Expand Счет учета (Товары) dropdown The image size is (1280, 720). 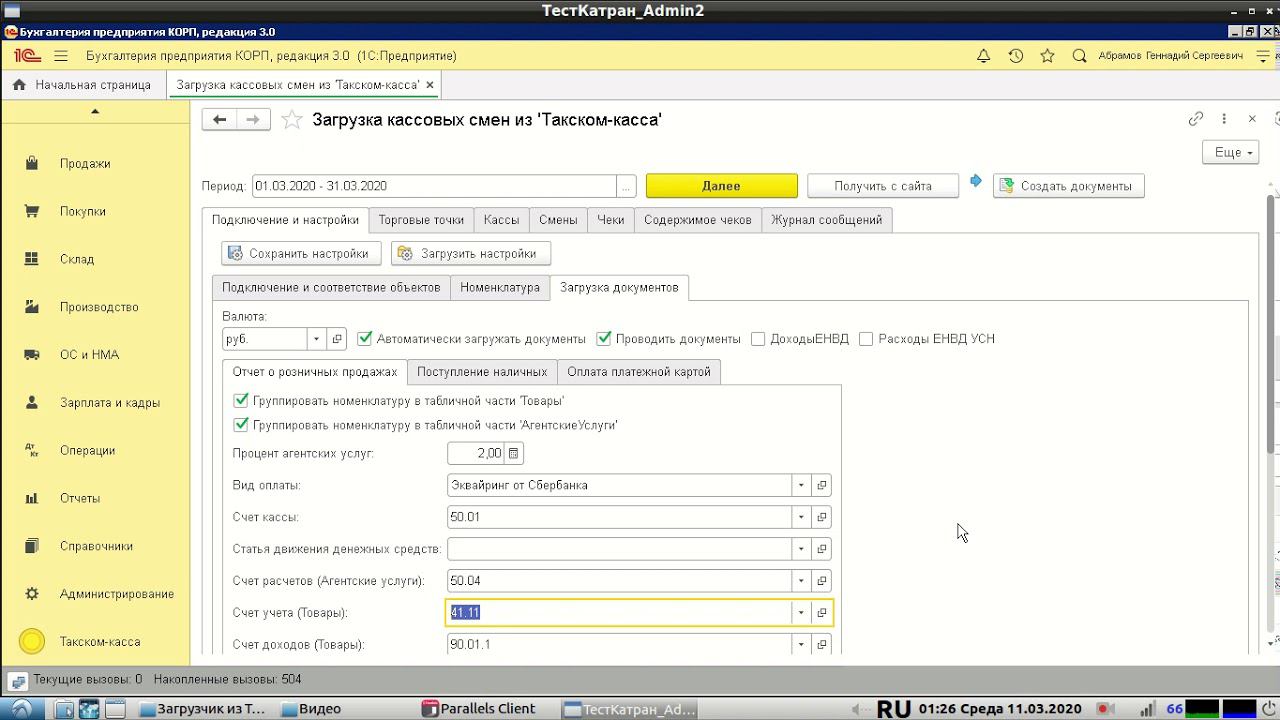click(x=801, y=613)
